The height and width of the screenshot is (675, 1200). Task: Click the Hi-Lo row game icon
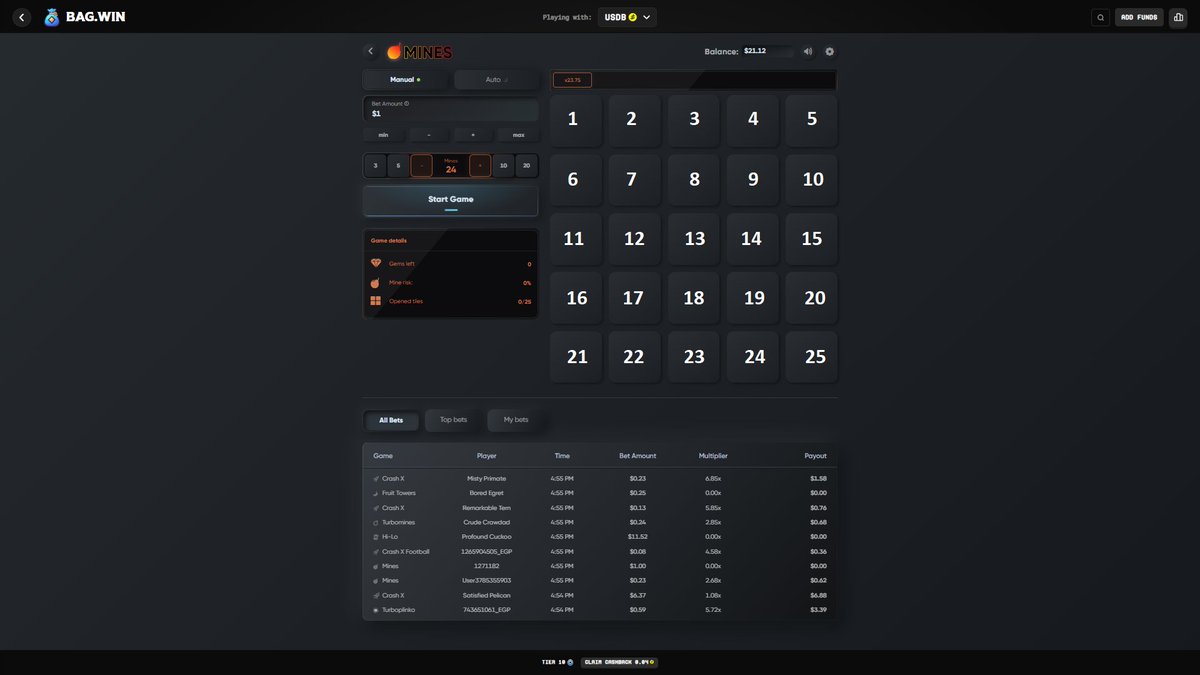(376, 537)
